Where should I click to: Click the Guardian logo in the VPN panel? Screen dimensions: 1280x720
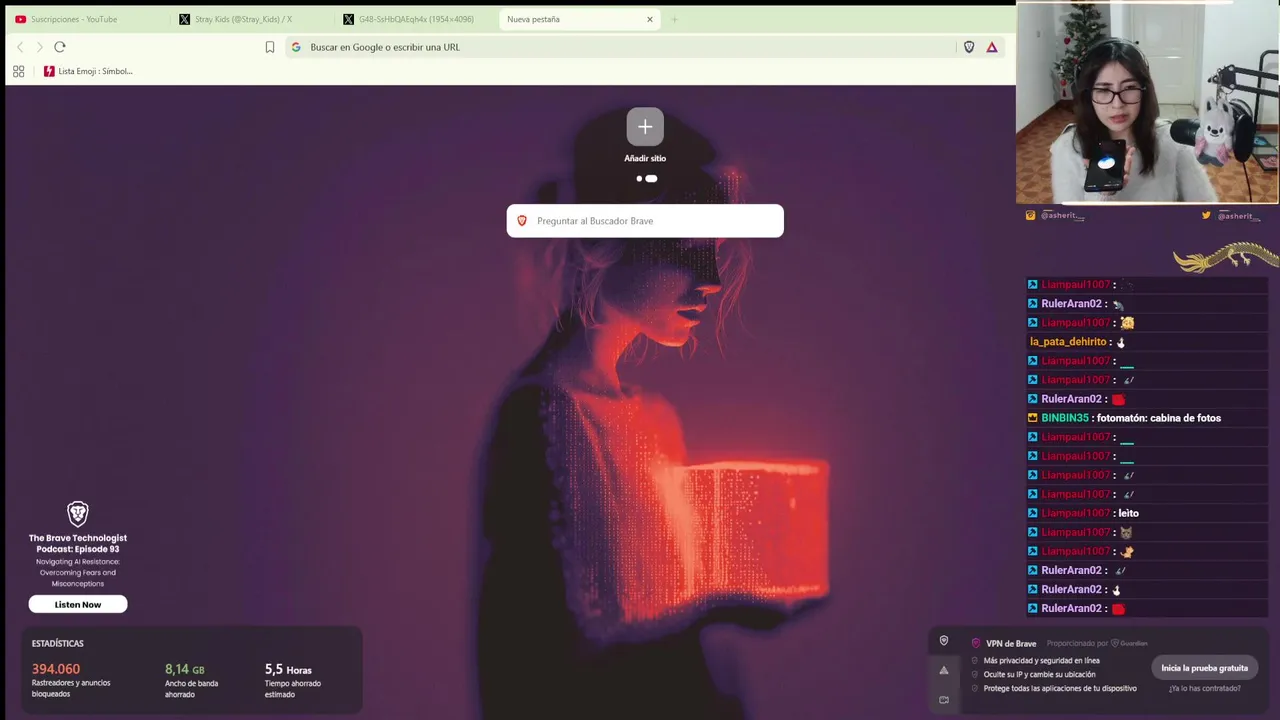pos(1131,643)
